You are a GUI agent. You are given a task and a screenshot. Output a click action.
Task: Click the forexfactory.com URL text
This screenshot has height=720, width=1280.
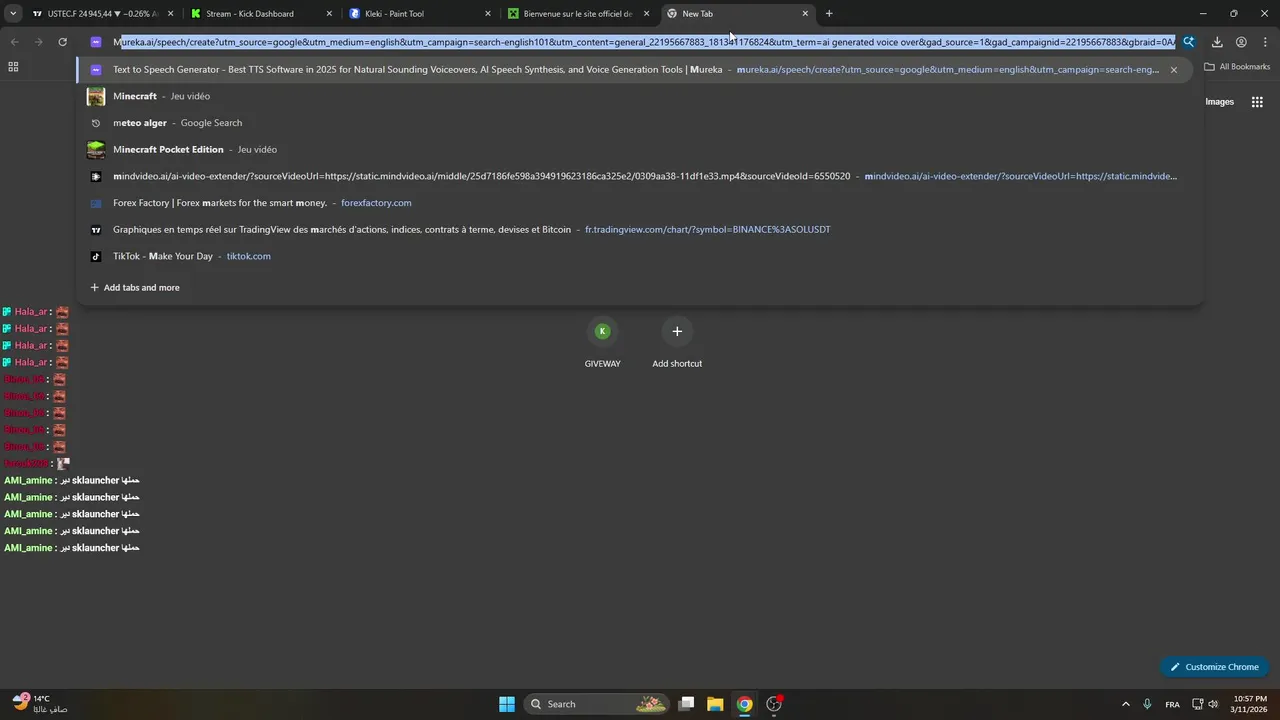pyautogui.click(x=376, y=203)
